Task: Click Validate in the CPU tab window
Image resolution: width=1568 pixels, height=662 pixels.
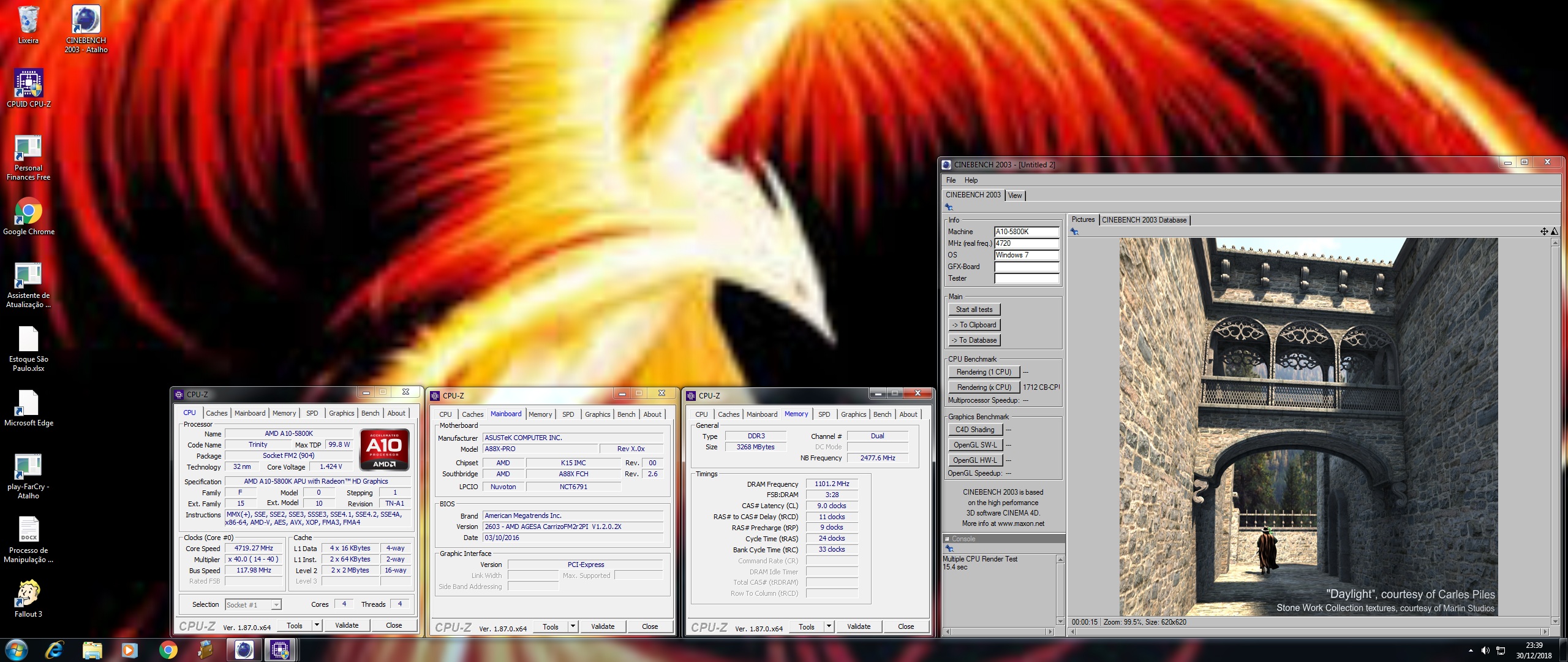Action: pos(347,625)
